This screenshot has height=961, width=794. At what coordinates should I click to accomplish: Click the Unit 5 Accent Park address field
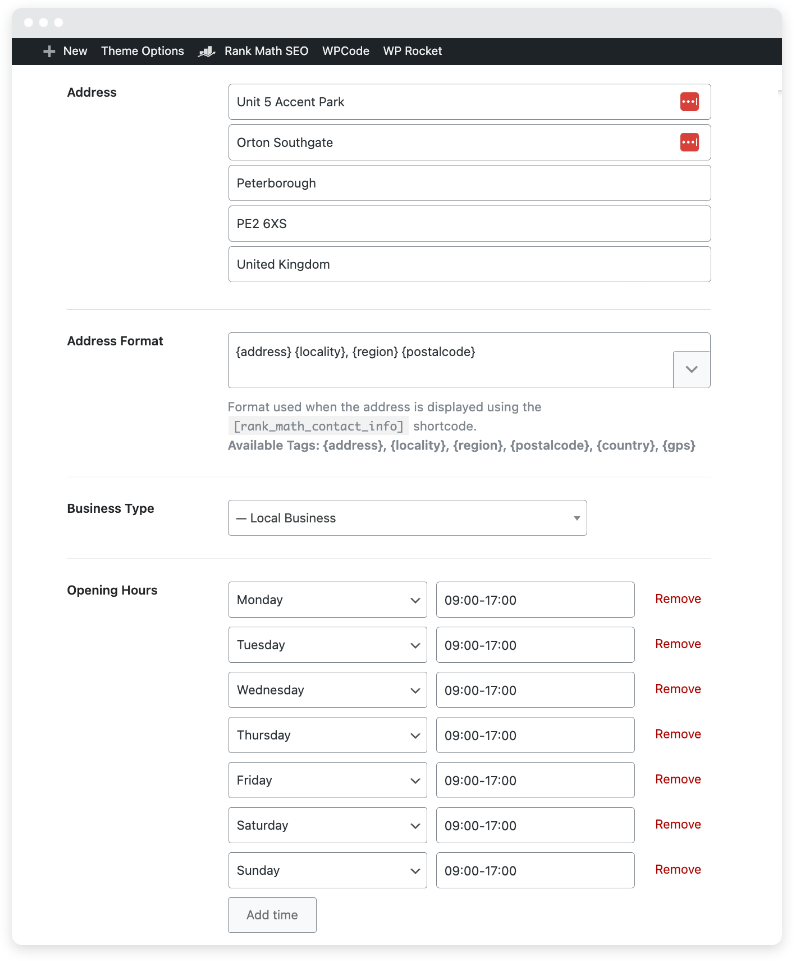469,102
